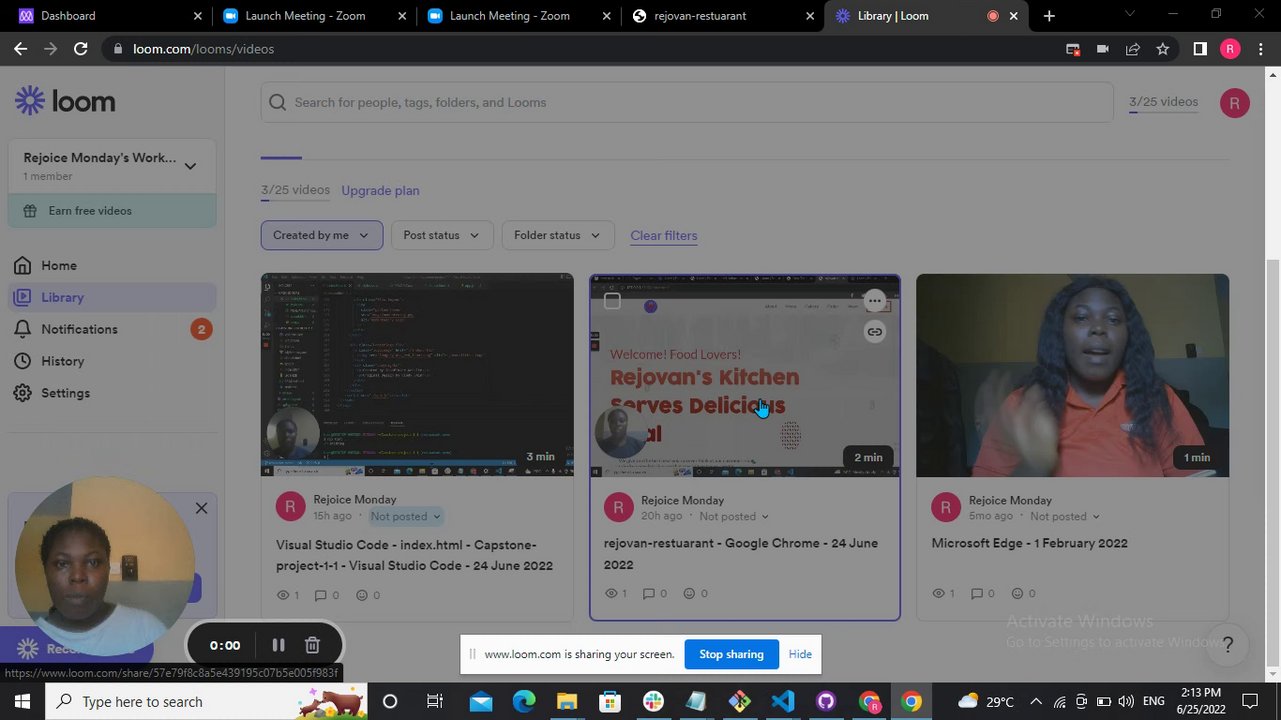Reload the Loom page
The width and height of the screenshot is (1281, 720).
[x=81, y=49]
